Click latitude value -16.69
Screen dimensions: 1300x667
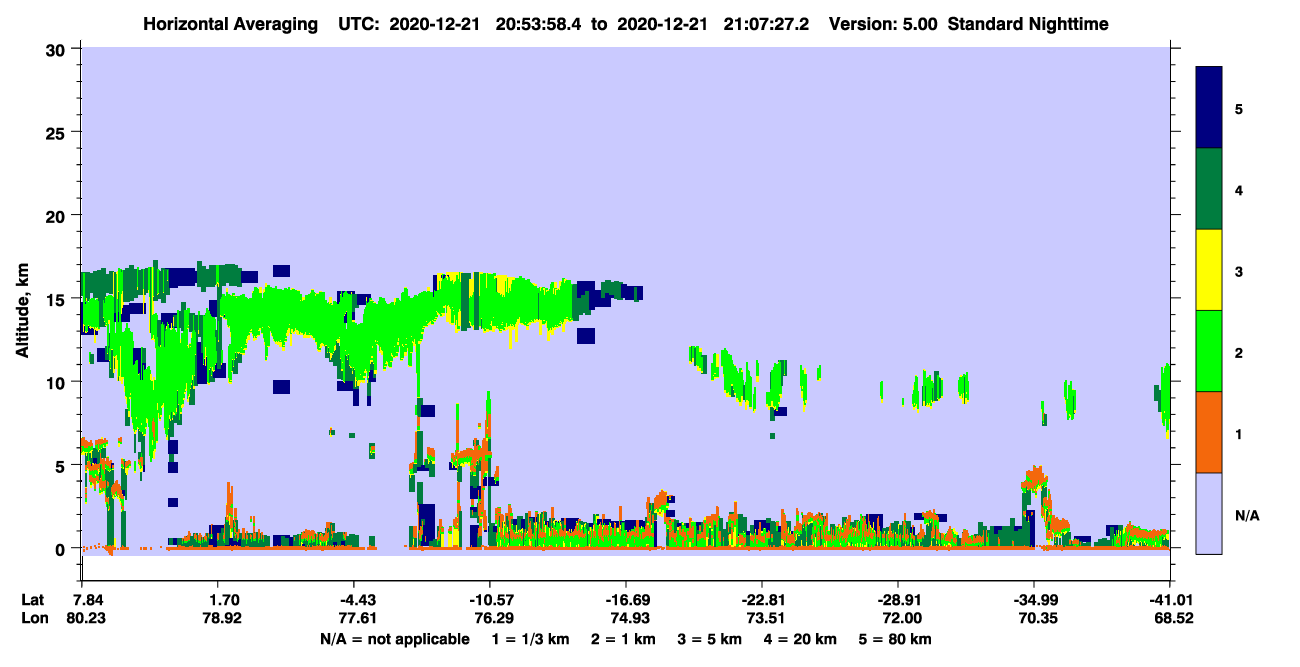(x=627, y=600)
